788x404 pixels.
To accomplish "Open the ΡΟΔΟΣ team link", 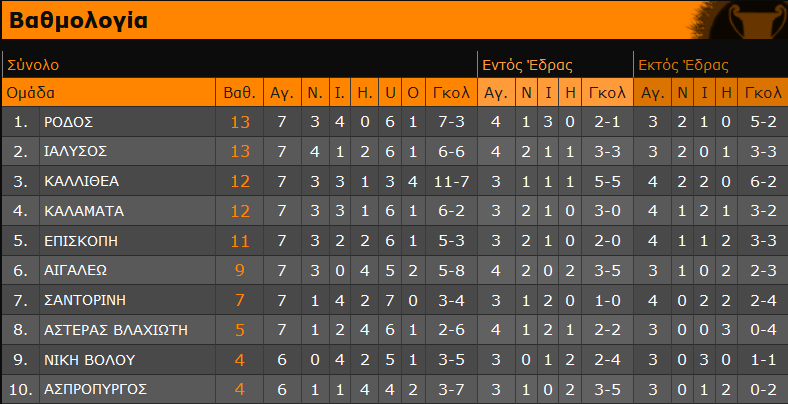I will [68, 122].
